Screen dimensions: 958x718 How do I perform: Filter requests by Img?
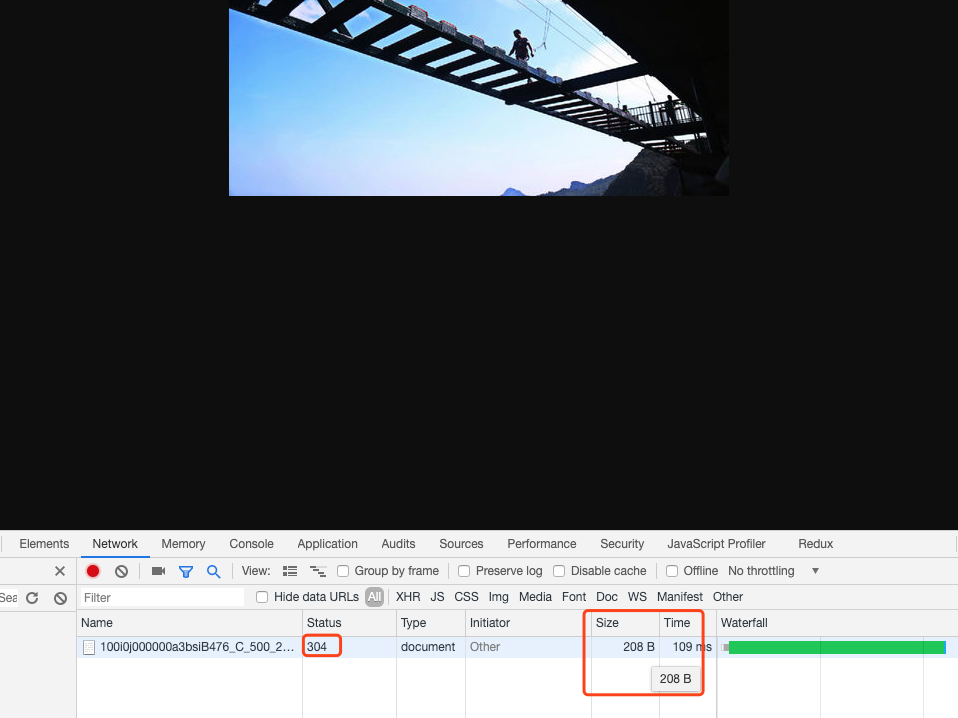coord(499,597)
